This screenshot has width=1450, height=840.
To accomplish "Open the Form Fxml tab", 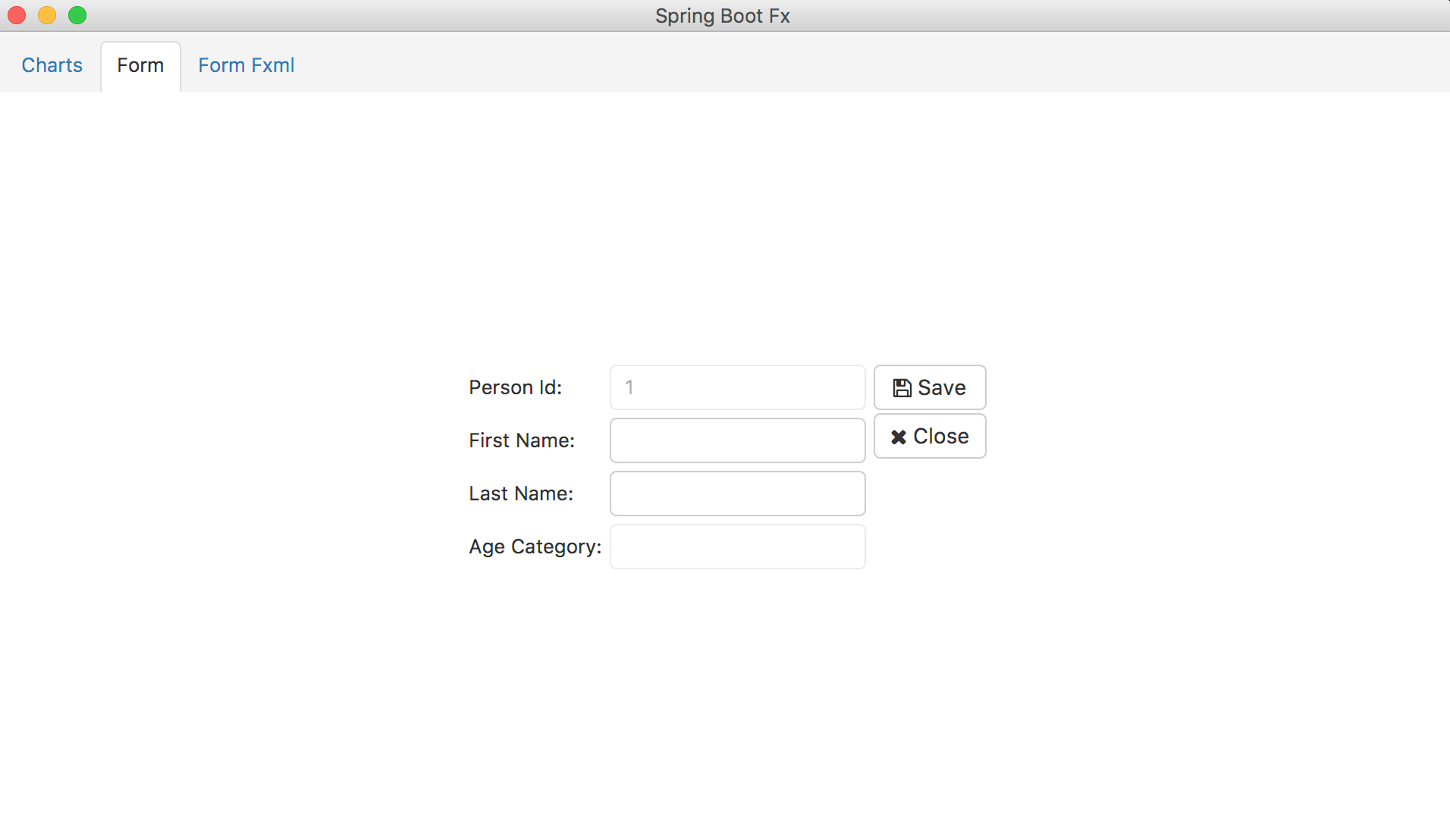I will pos(246,65).
